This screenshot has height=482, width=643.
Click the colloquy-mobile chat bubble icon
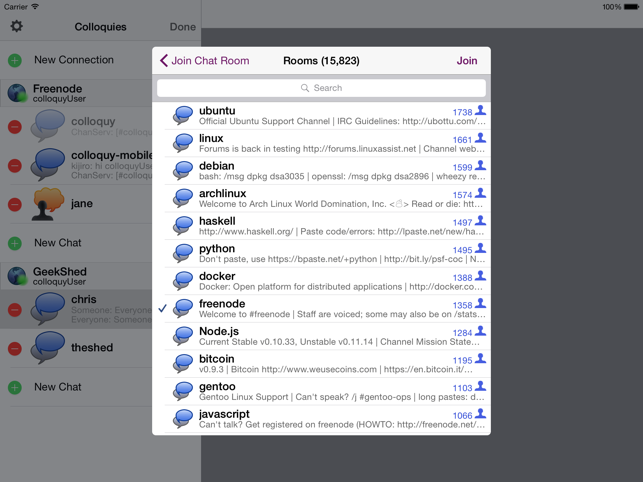[48, 165]
